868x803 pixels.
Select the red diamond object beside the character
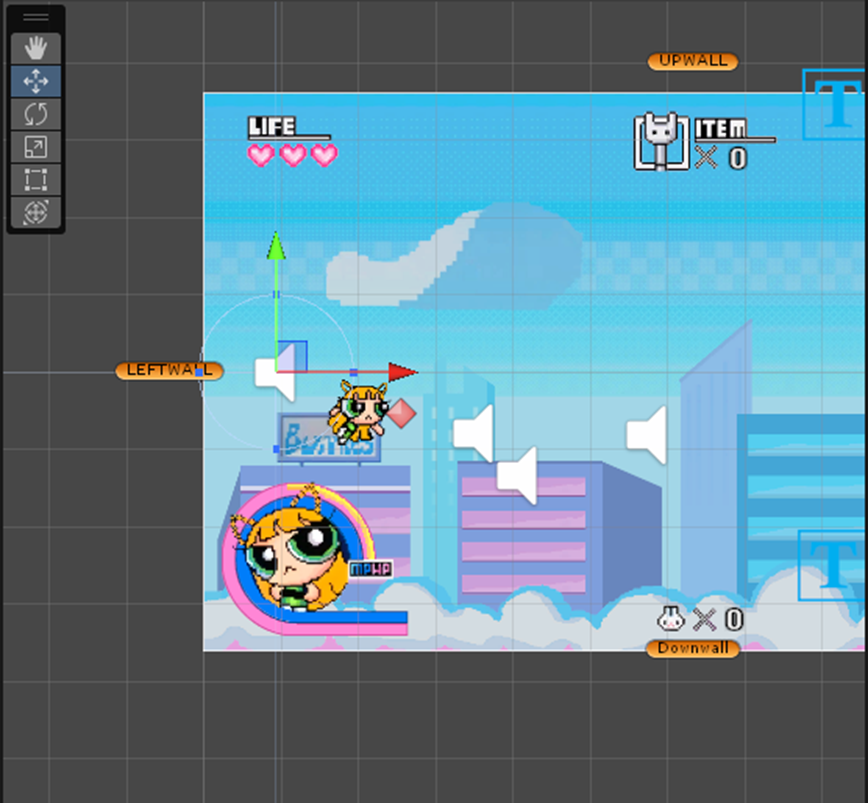(x=401, y=413)
